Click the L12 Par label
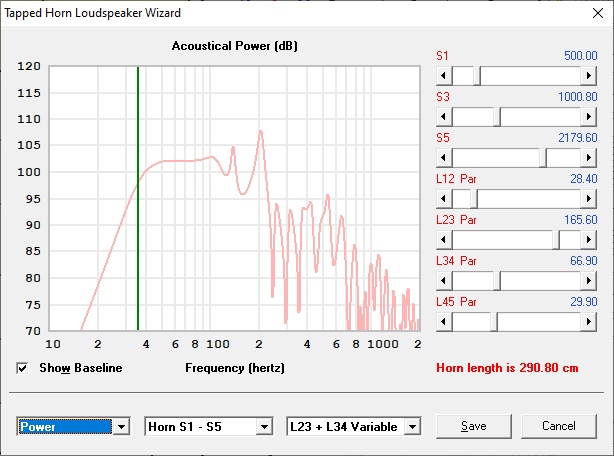The height and width of the screenshot is (456, 614). click(456, 179)
